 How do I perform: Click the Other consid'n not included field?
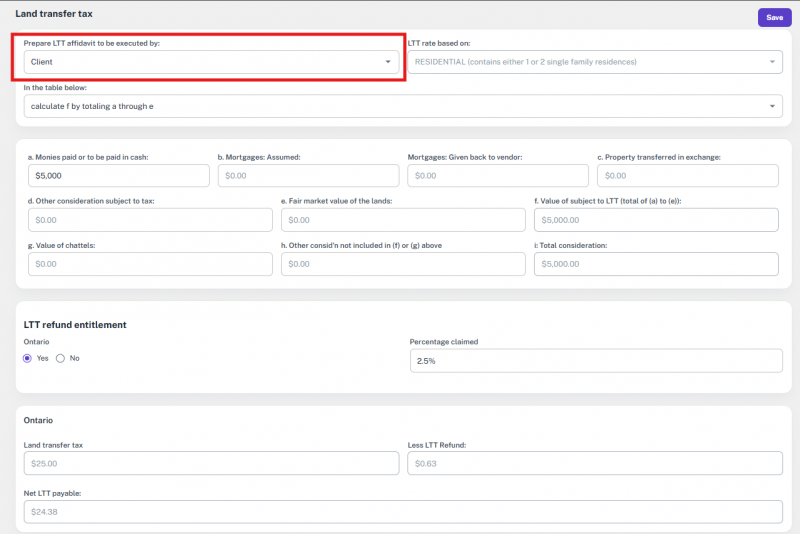[x=402, y=263]
